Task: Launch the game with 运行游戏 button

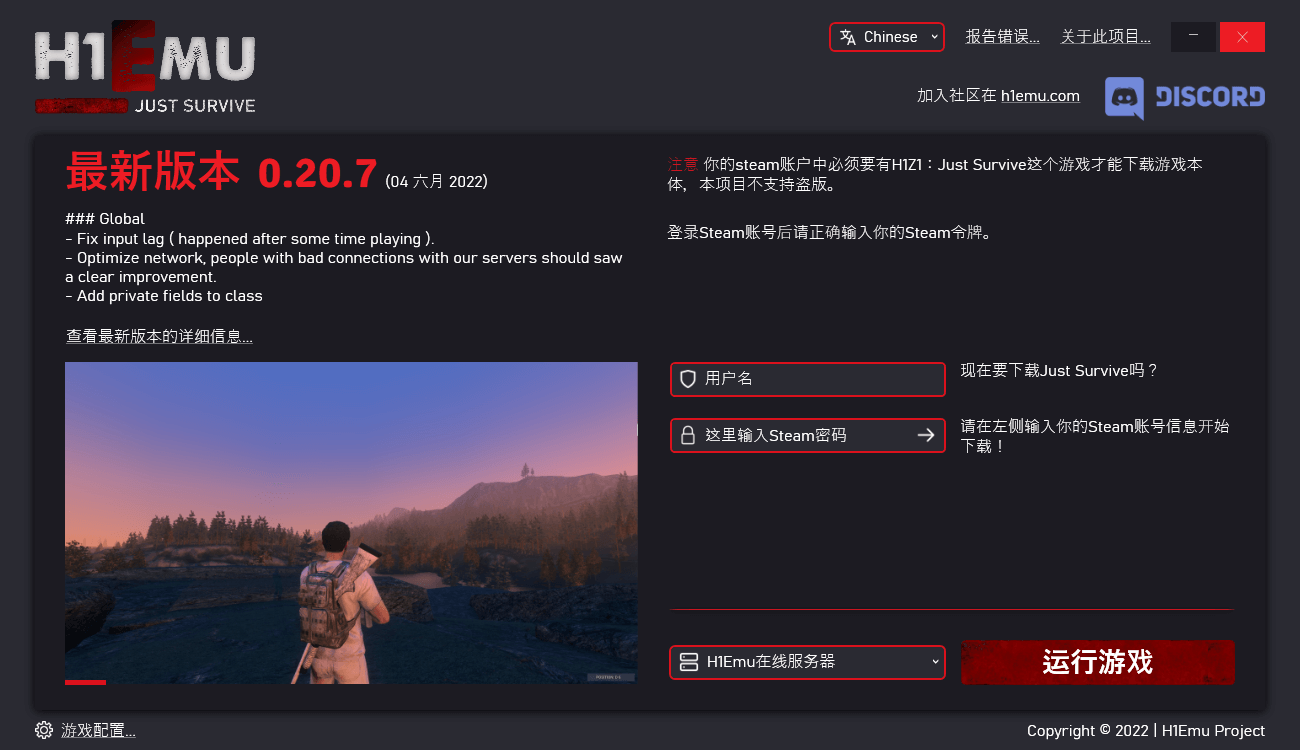Action: (x=1098, y=662)
